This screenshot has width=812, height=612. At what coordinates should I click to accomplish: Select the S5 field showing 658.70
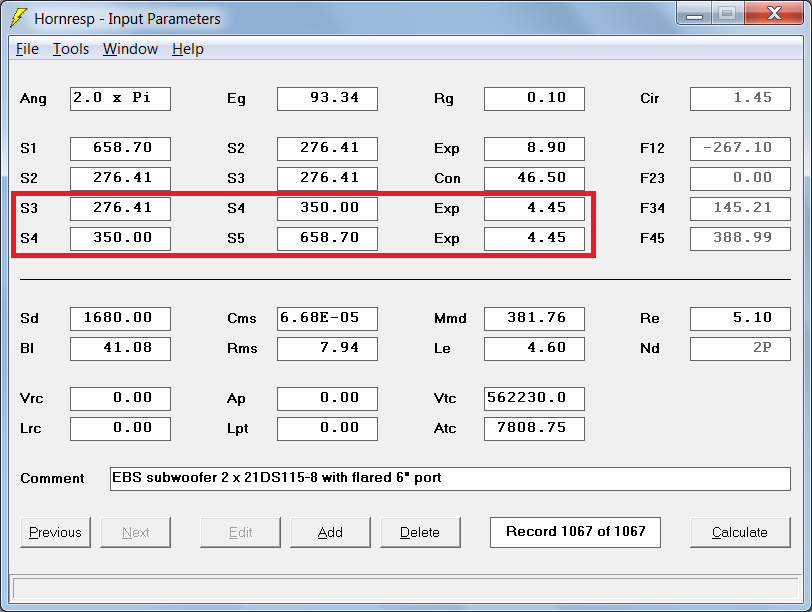327,239
